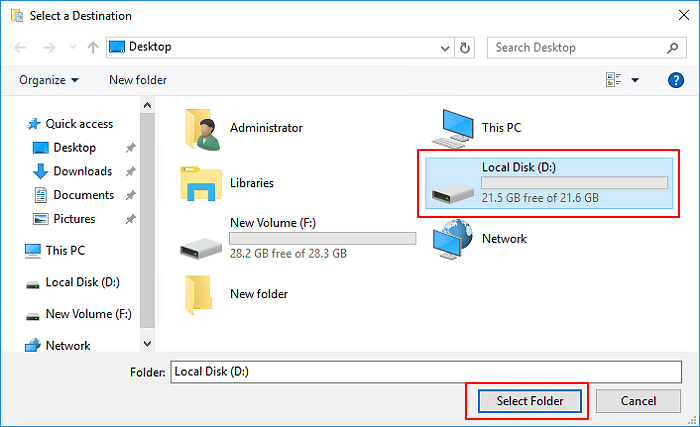This screenshot has height=427, width=700.
Task: Expand the address bar history dropdown
Action: [x=445, y=47]
